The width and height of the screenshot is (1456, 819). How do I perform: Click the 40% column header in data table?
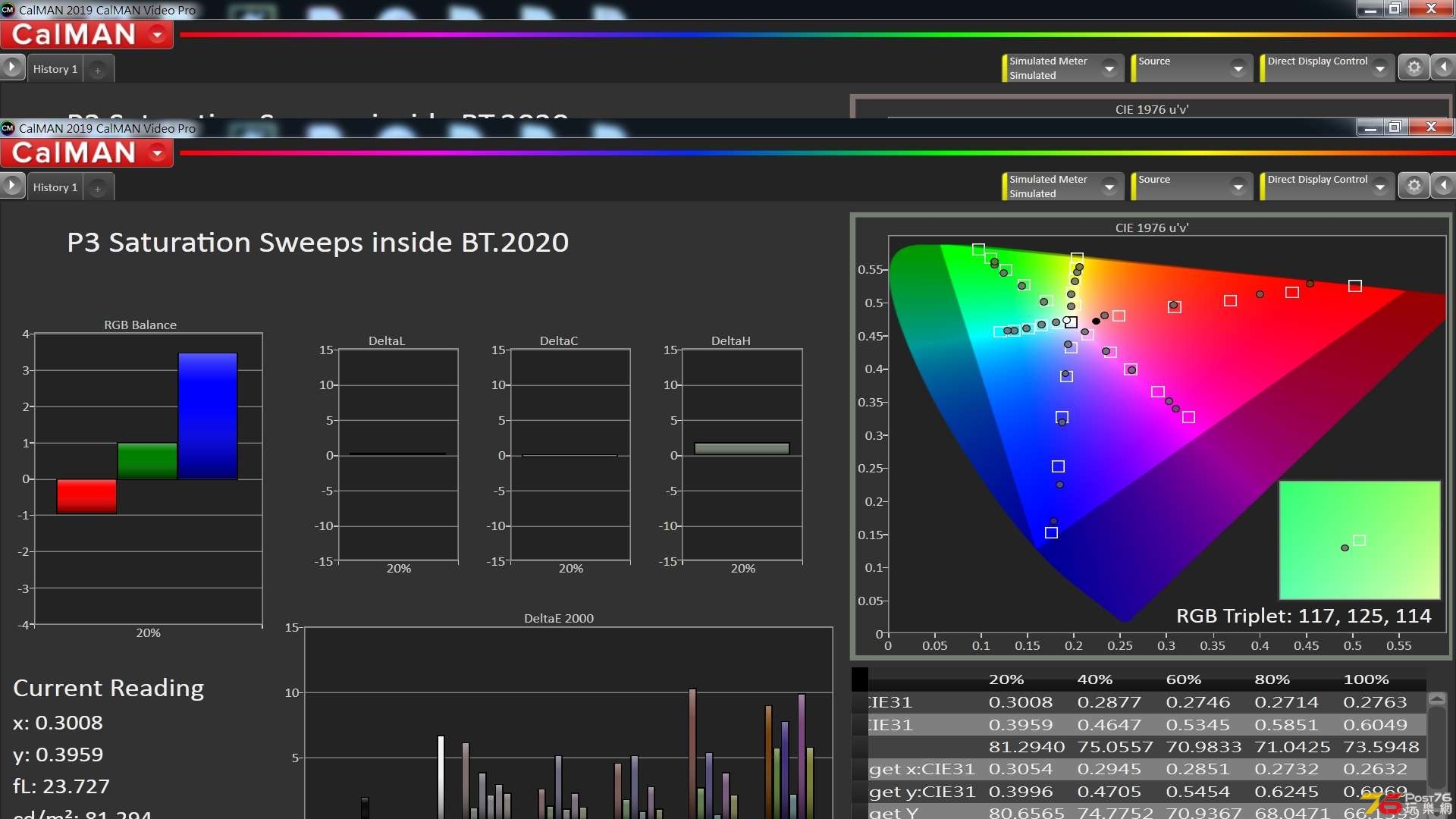[x=1095, y=679]
